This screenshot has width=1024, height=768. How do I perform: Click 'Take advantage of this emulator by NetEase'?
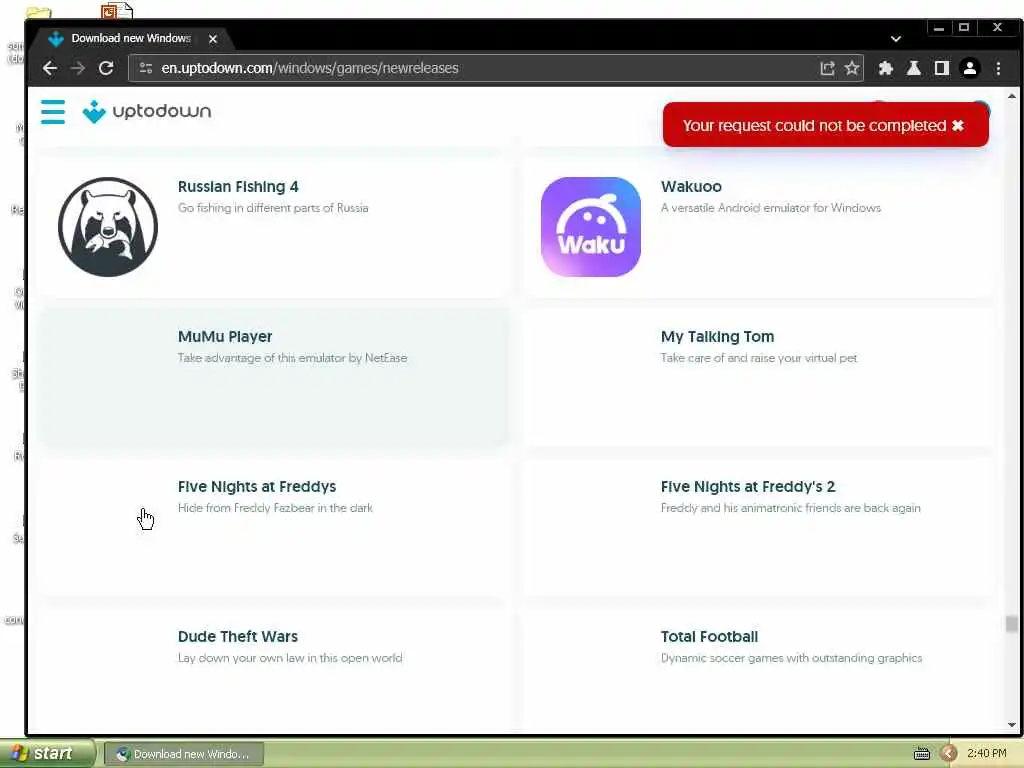(x=292, y=358)
